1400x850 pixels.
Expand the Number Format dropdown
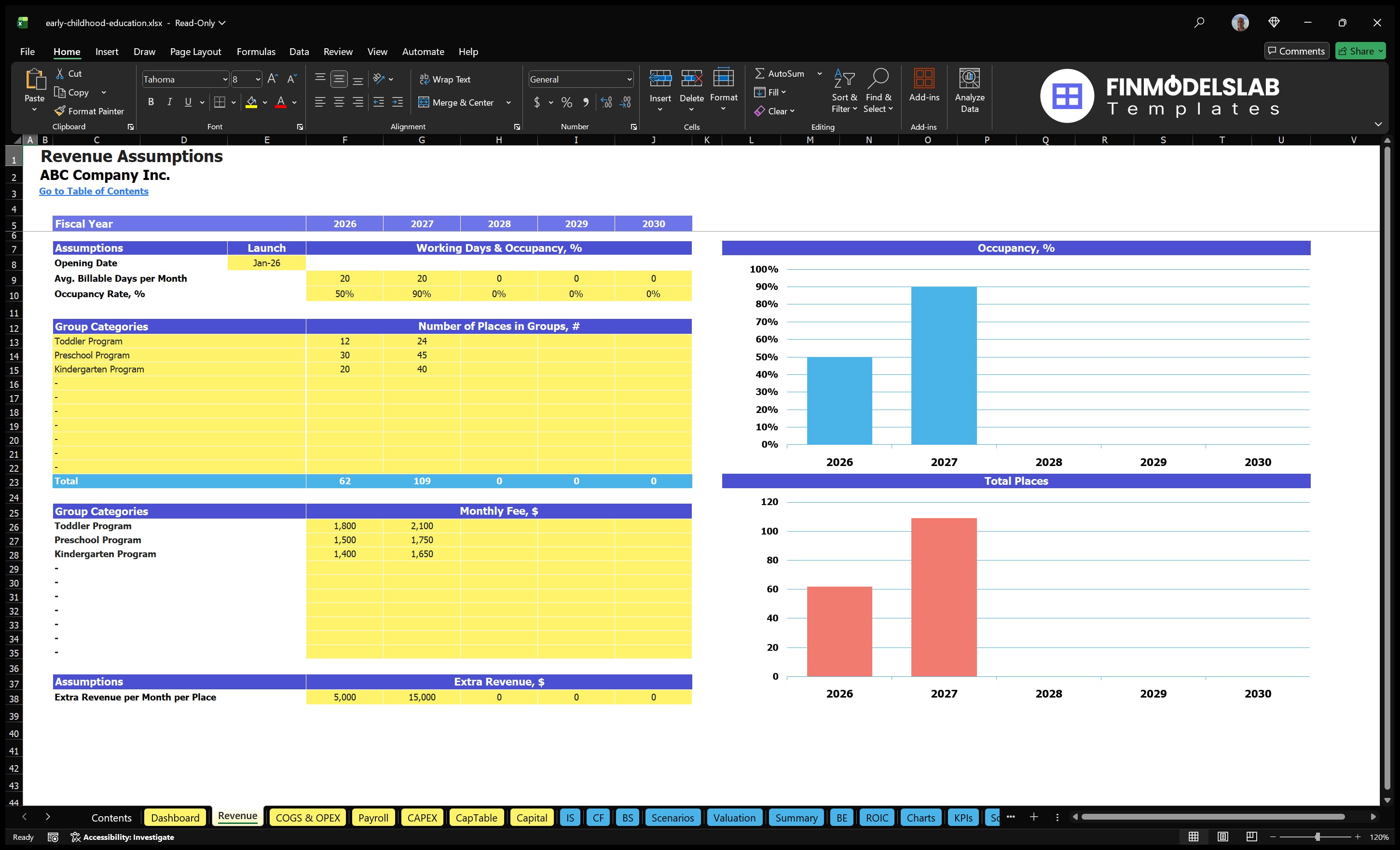629,79
